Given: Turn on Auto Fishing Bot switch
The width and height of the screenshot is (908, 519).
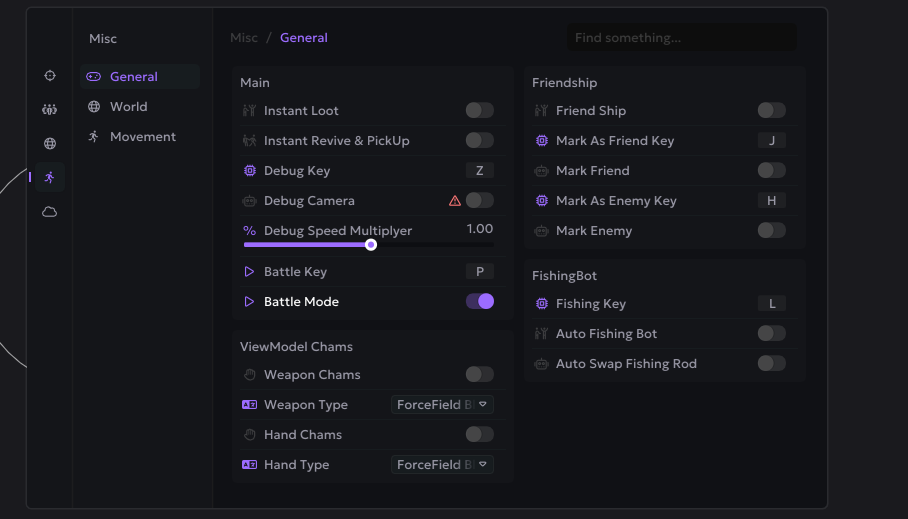Looking at the screenshot, I should [x=771, y=334].
